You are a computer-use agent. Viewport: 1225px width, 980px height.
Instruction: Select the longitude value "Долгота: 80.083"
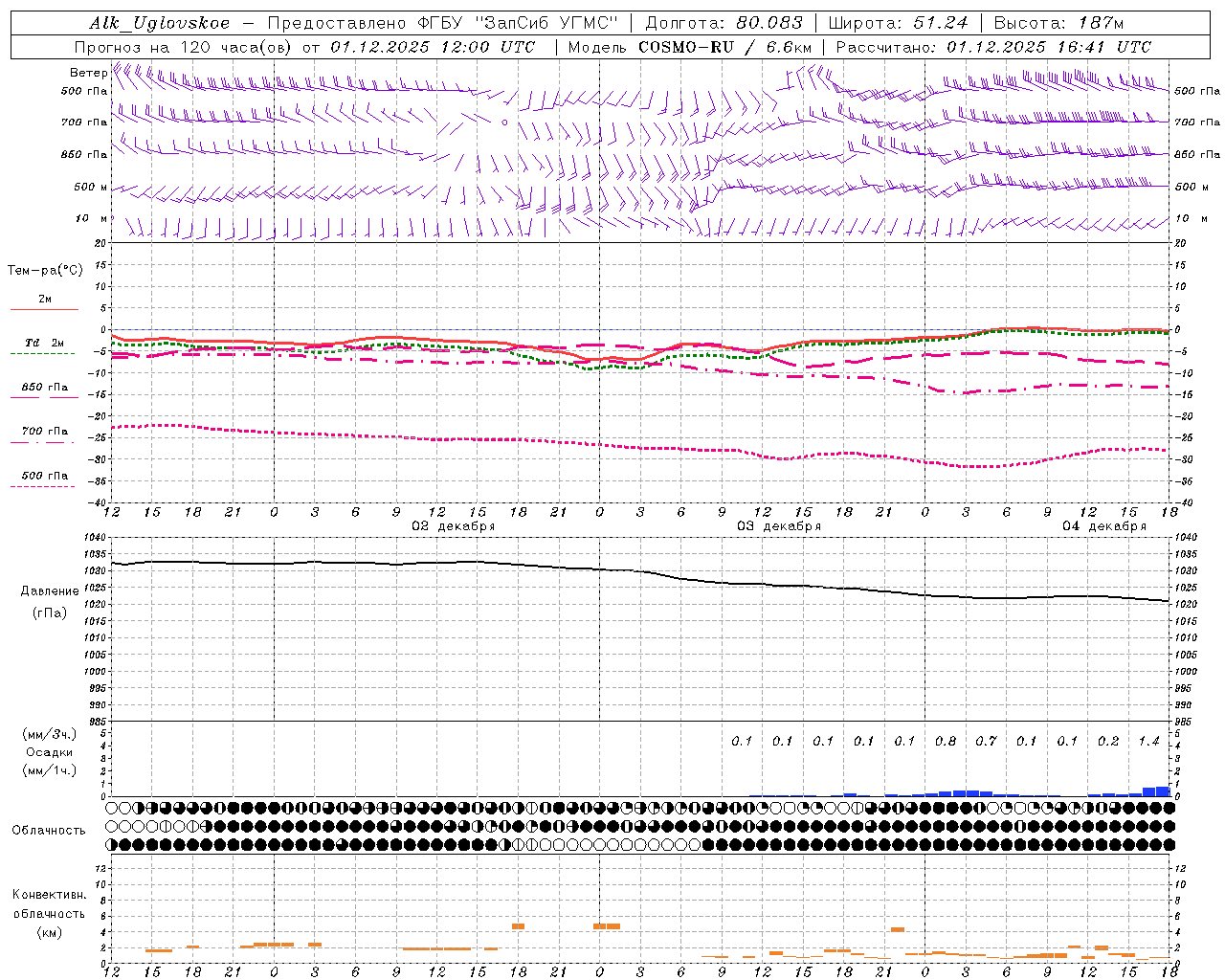click(x=724, y=23)
